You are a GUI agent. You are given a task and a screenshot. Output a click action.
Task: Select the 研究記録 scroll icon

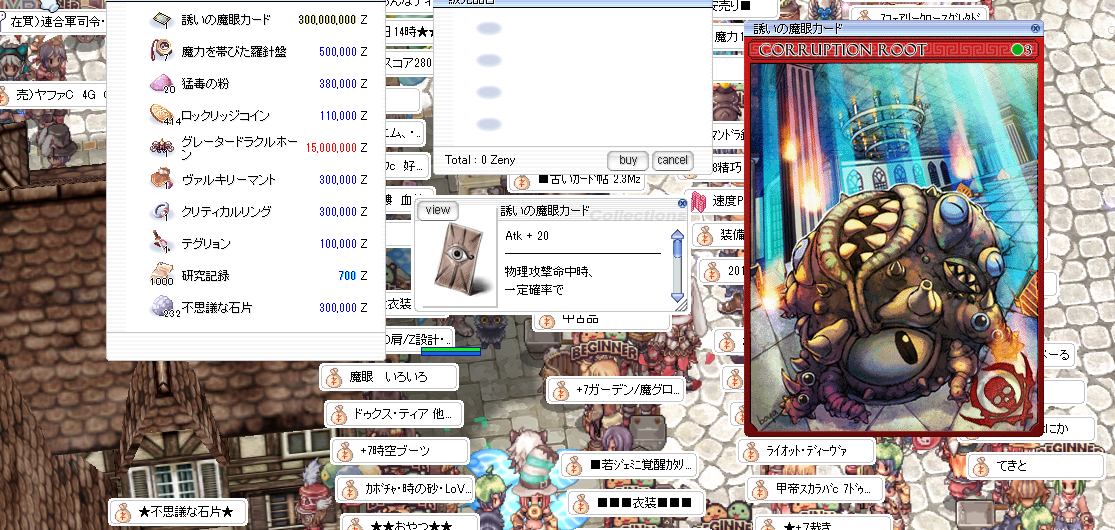click(161, 275)
